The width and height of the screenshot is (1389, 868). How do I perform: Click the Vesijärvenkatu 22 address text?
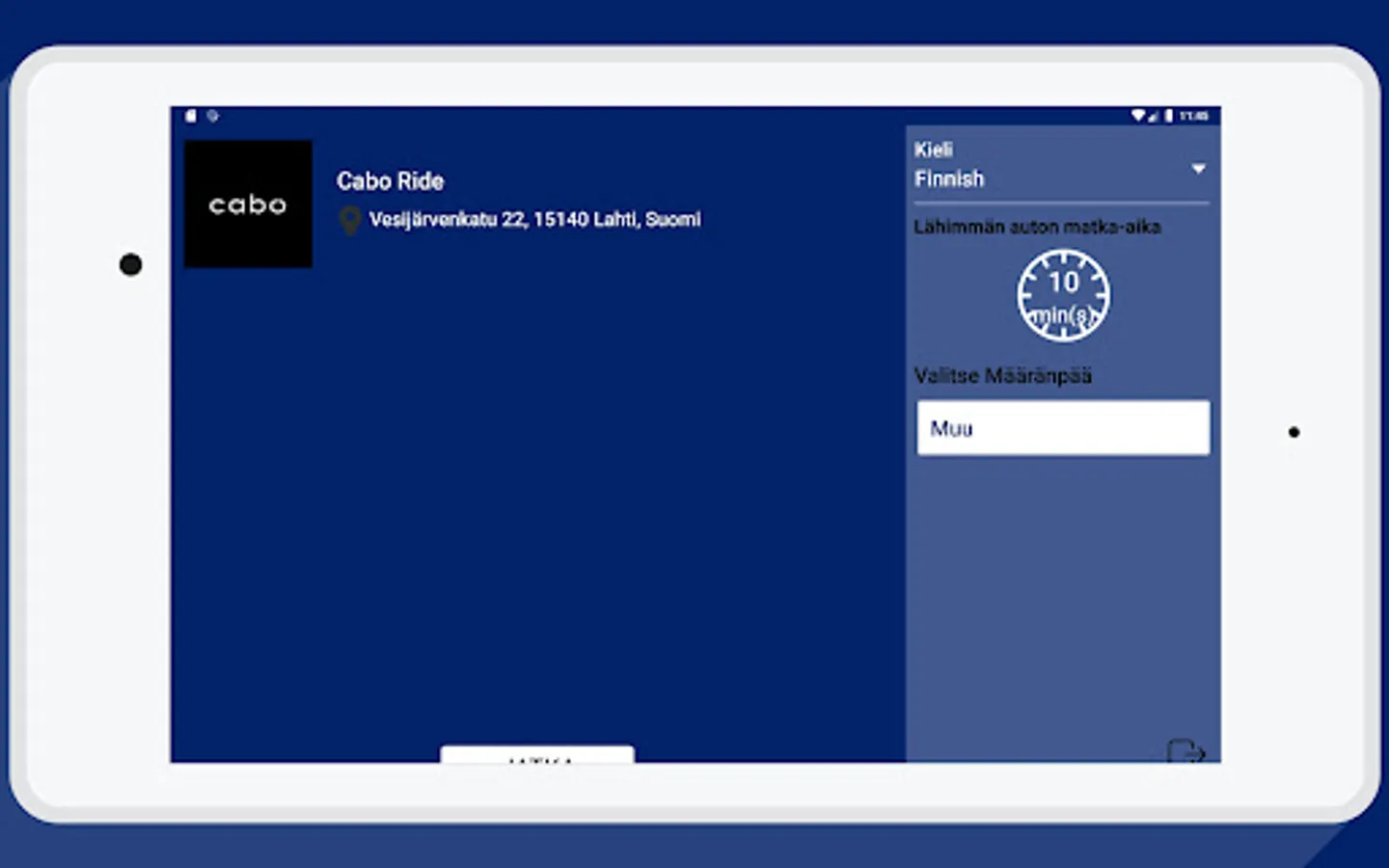coord(535,220)
